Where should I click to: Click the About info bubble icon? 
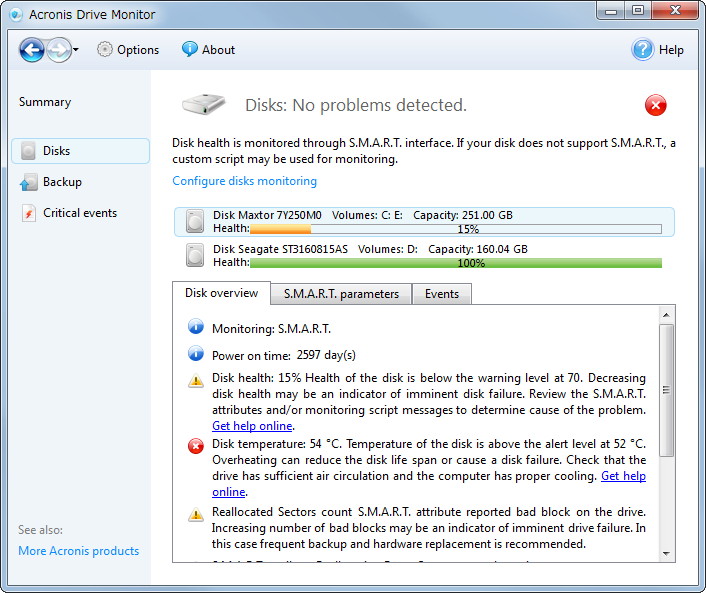[189, 49]
